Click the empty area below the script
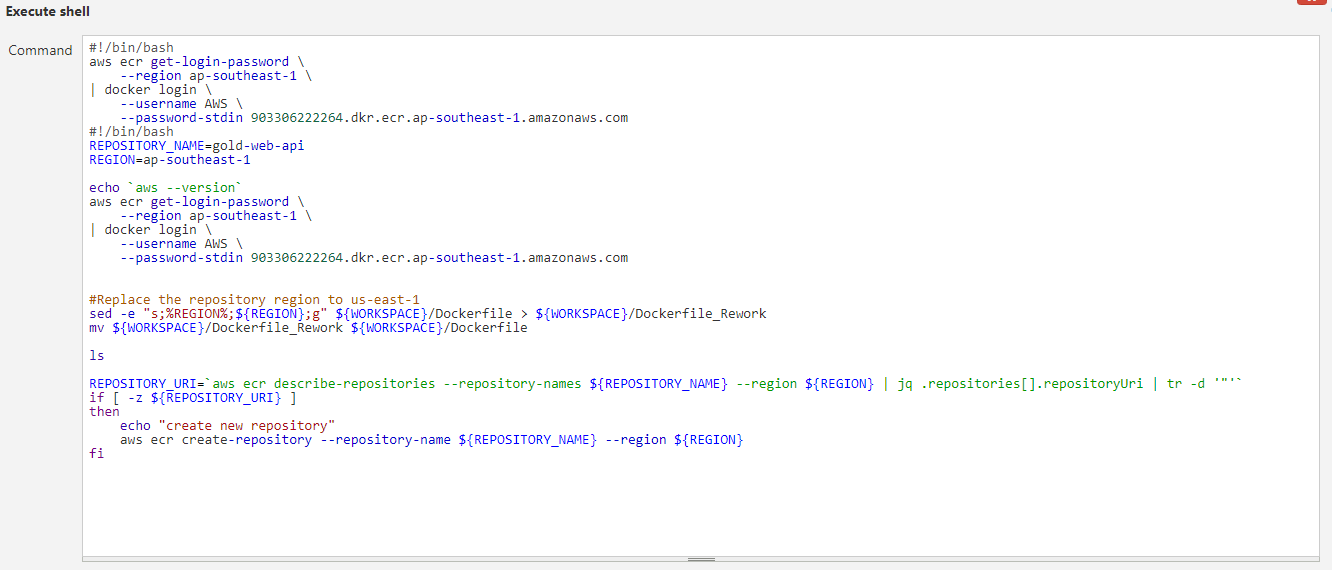This screenshot has width=1332, height=570. pos(700,510)
